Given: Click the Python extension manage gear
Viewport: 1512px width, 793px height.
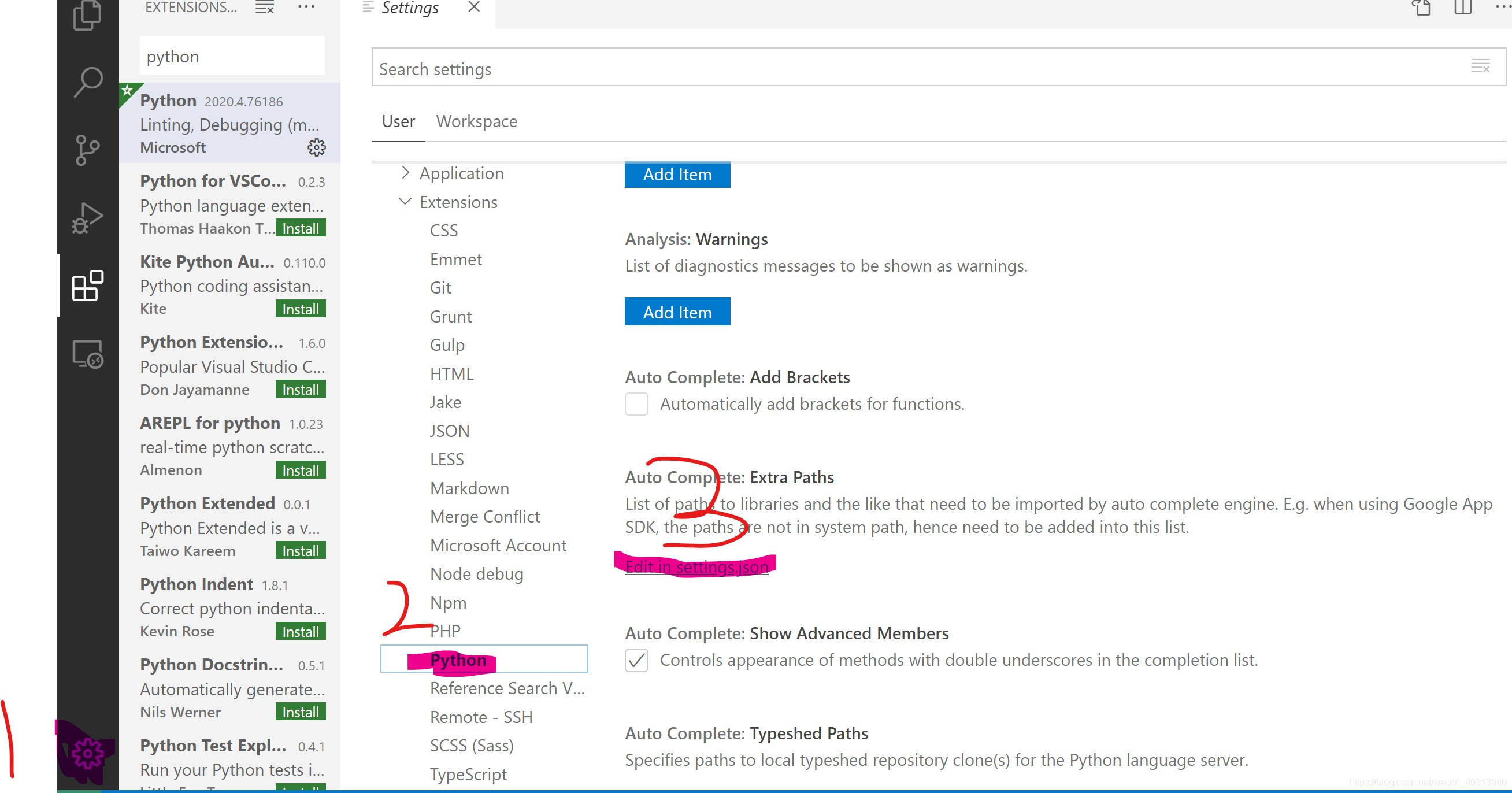Looking at the screenshot, I should (x=316, y=147).
